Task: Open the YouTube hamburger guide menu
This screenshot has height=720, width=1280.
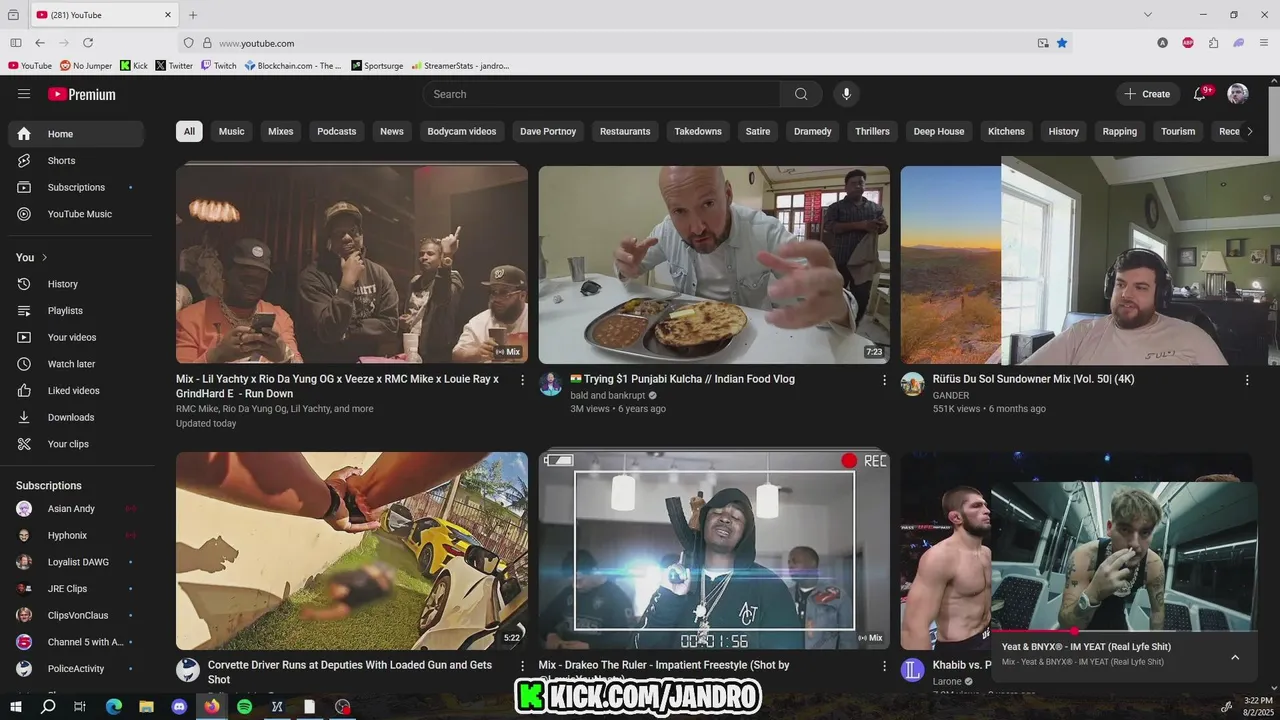Action: click(x=24, y=94)
